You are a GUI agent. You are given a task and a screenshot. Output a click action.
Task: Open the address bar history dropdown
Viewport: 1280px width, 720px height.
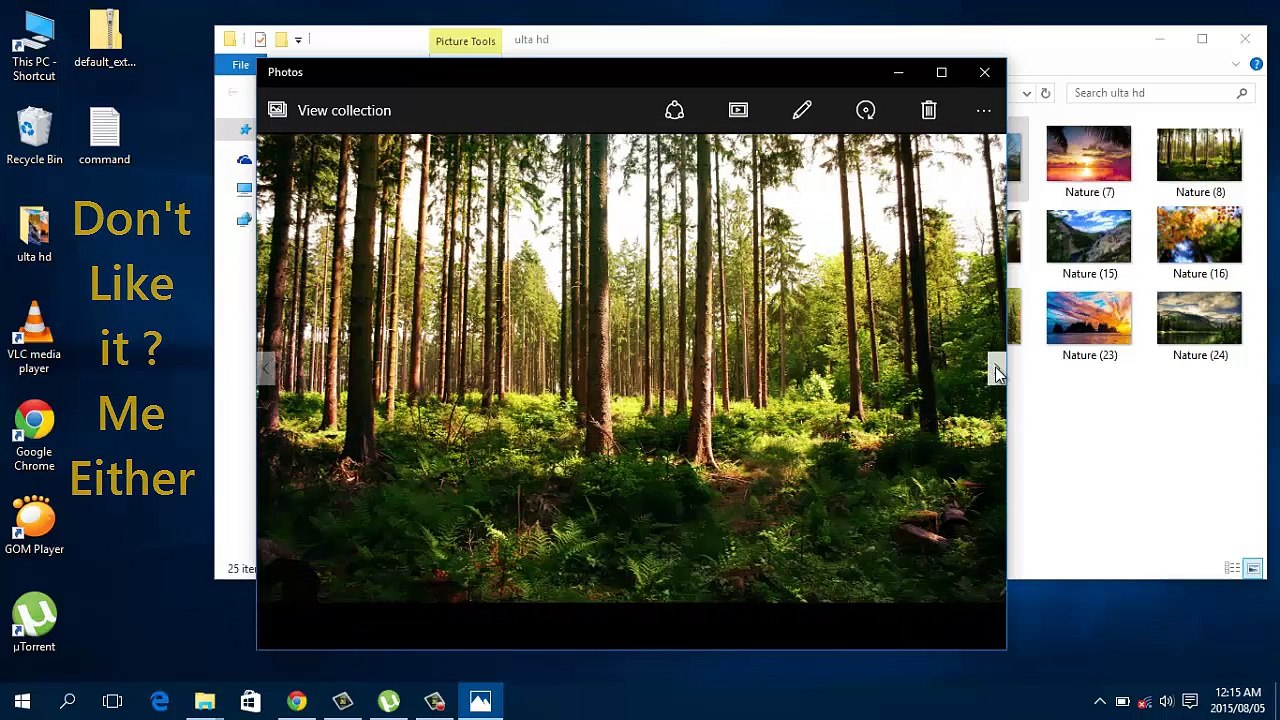1026,93
